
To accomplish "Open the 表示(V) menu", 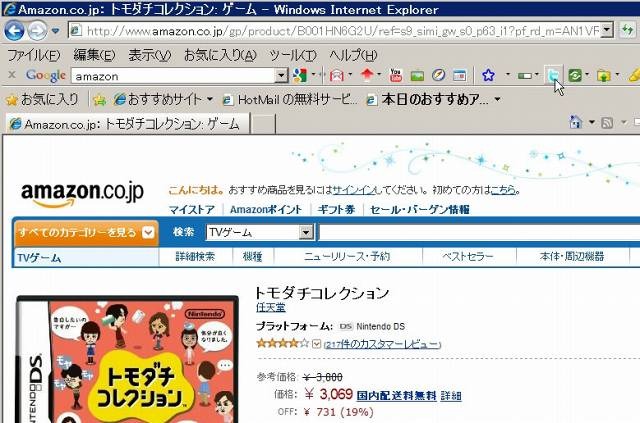I will (149, 55).
